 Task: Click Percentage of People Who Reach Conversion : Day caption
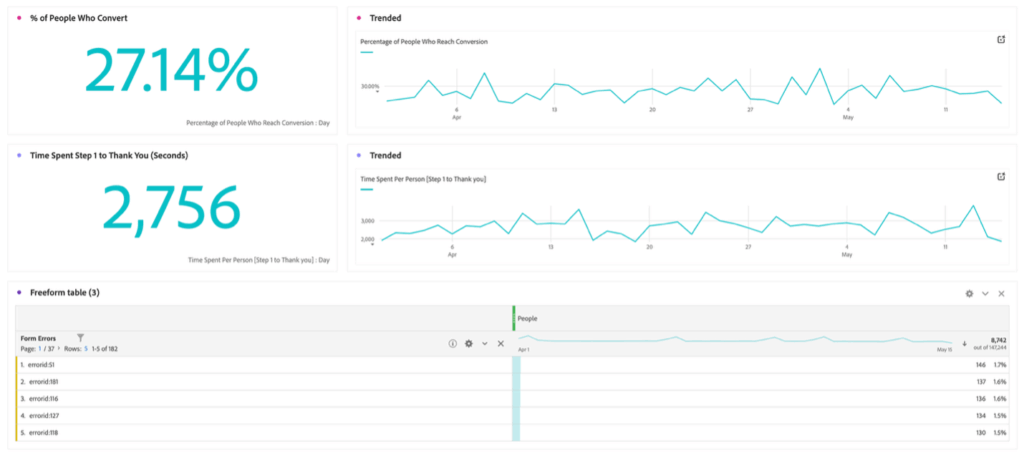[258, 122]
